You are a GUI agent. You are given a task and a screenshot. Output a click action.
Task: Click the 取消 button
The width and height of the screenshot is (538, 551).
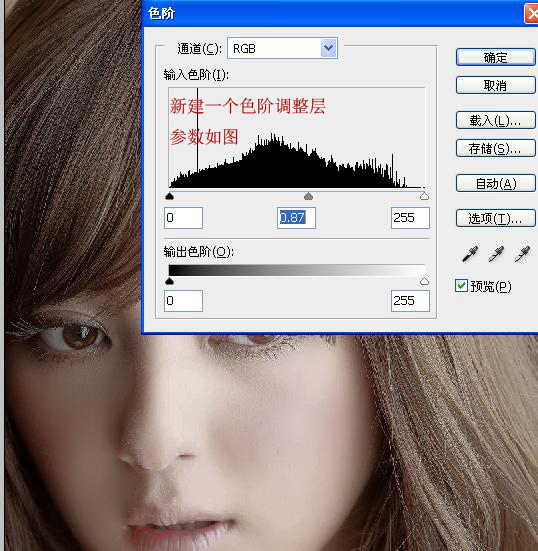(x=495, y=85)
